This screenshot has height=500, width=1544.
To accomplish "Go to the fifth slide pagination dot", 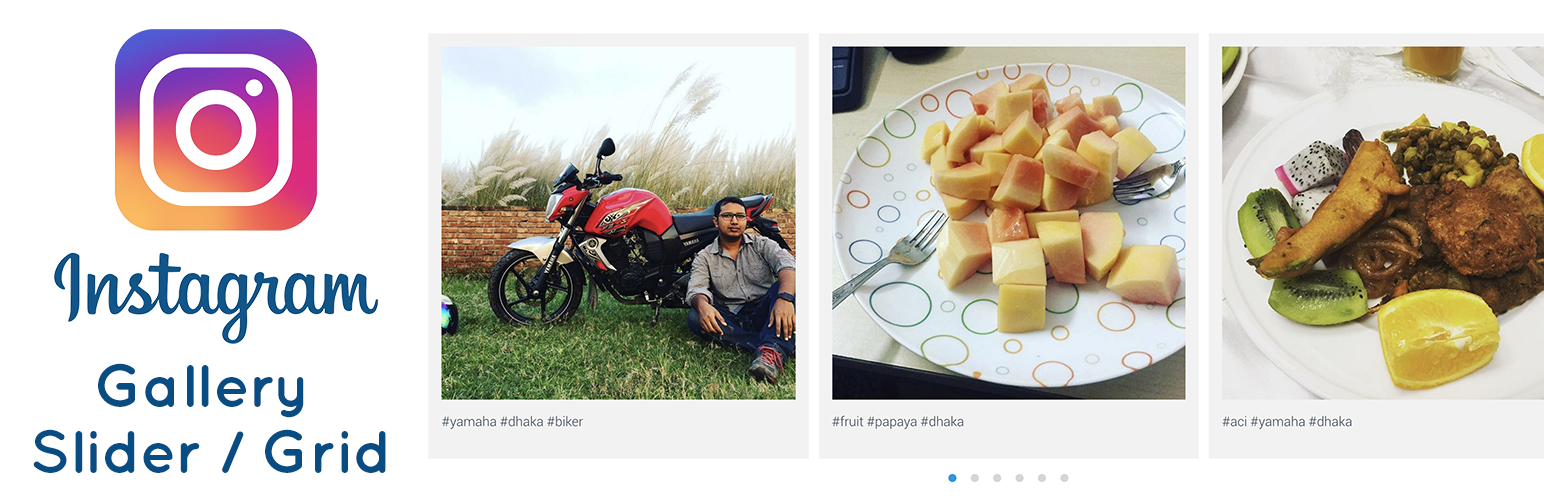I will (x=1042, y=478).
